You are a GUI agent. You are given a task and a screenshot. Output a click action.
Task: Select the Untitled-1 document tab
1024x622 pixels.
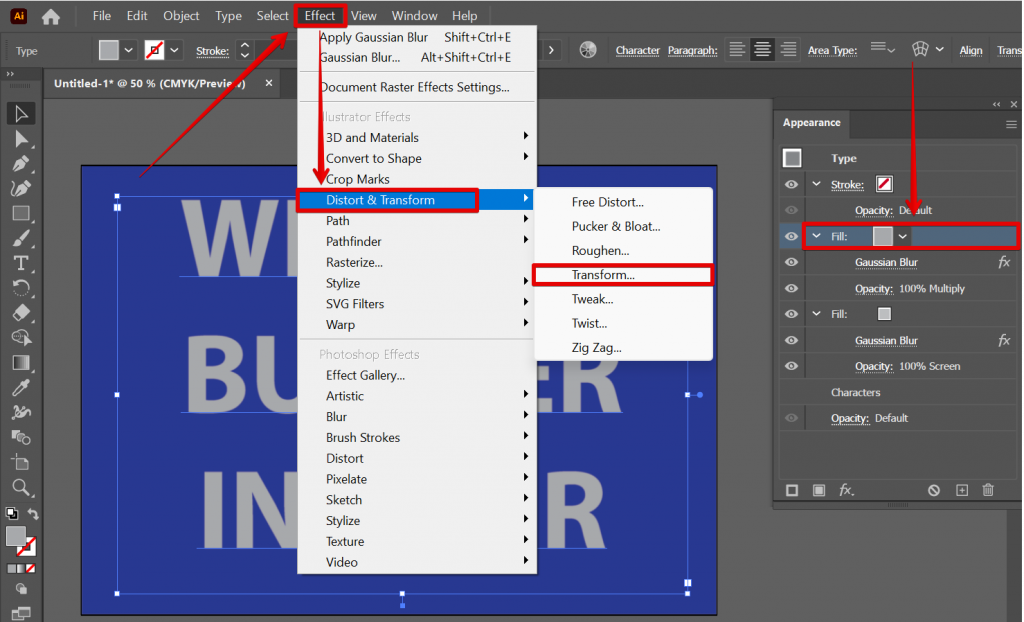coord(150,83)
